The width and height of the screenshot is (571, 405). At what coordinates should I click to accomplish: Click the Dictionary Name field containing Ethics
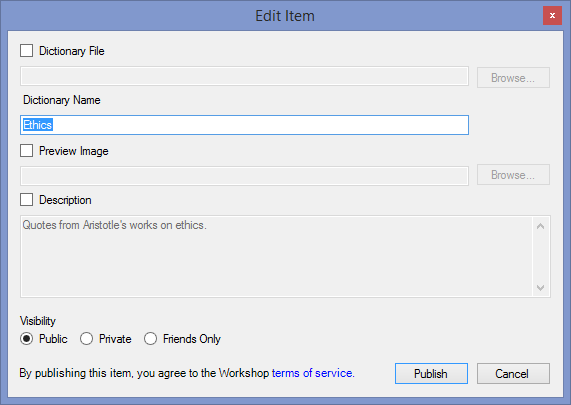244,125
